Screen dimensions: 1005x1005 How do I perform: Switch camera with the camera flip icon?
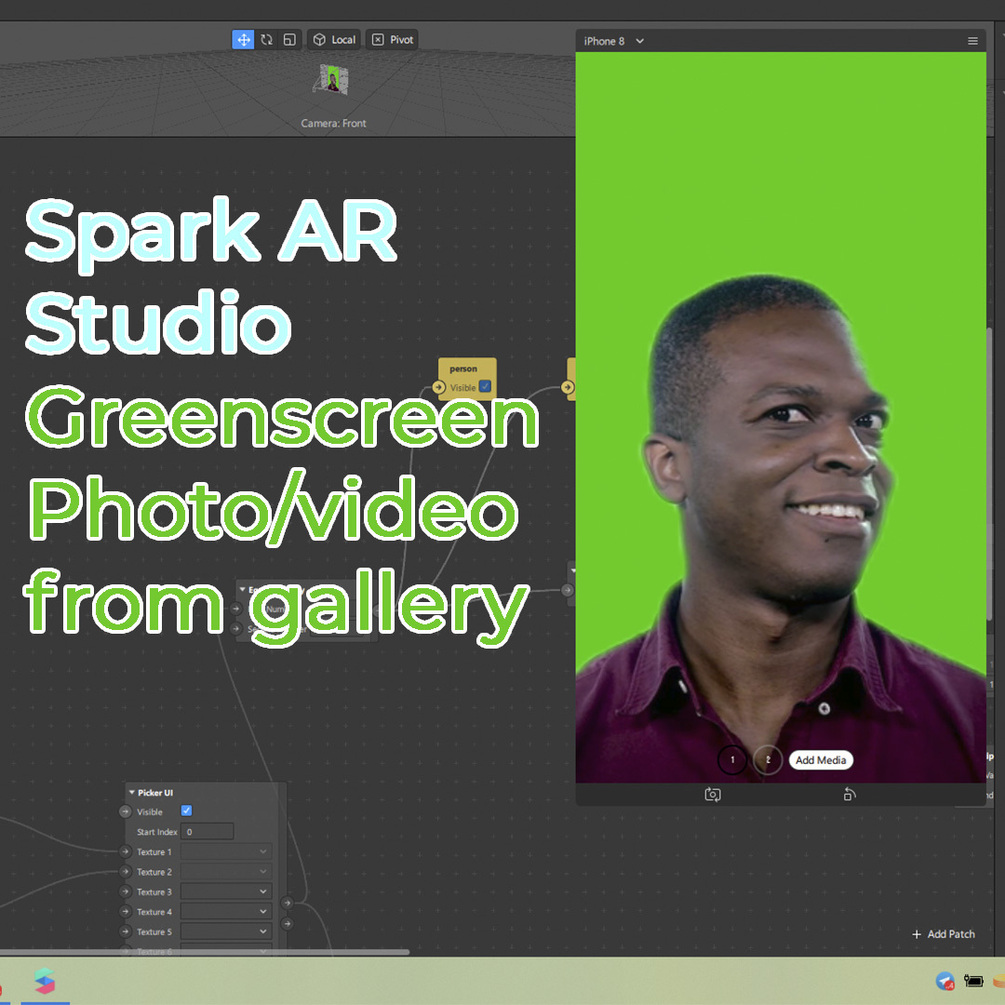pos(713,795)
